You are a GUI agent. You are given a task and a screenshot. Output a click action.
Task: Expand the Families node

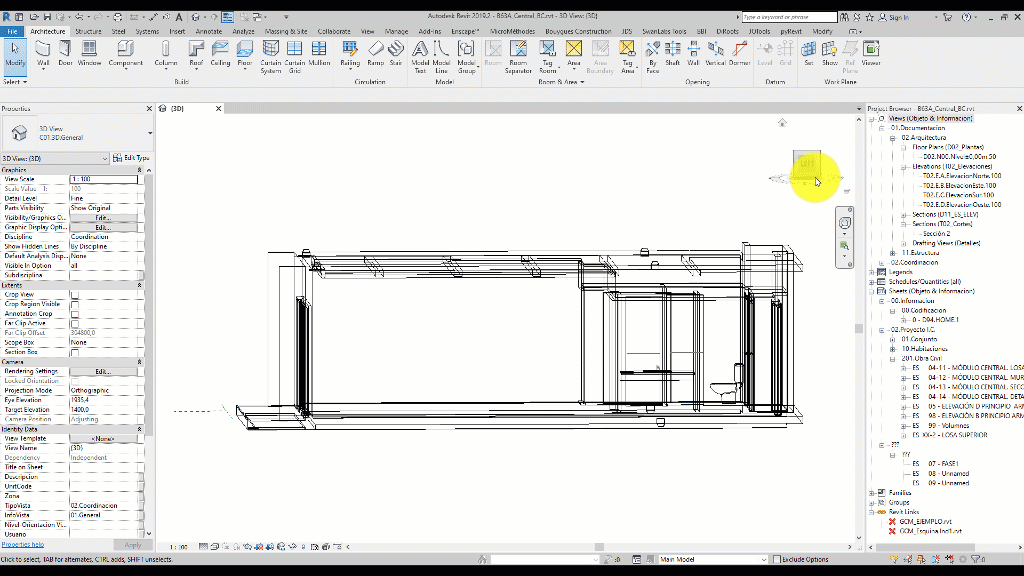tap(872, 493)
